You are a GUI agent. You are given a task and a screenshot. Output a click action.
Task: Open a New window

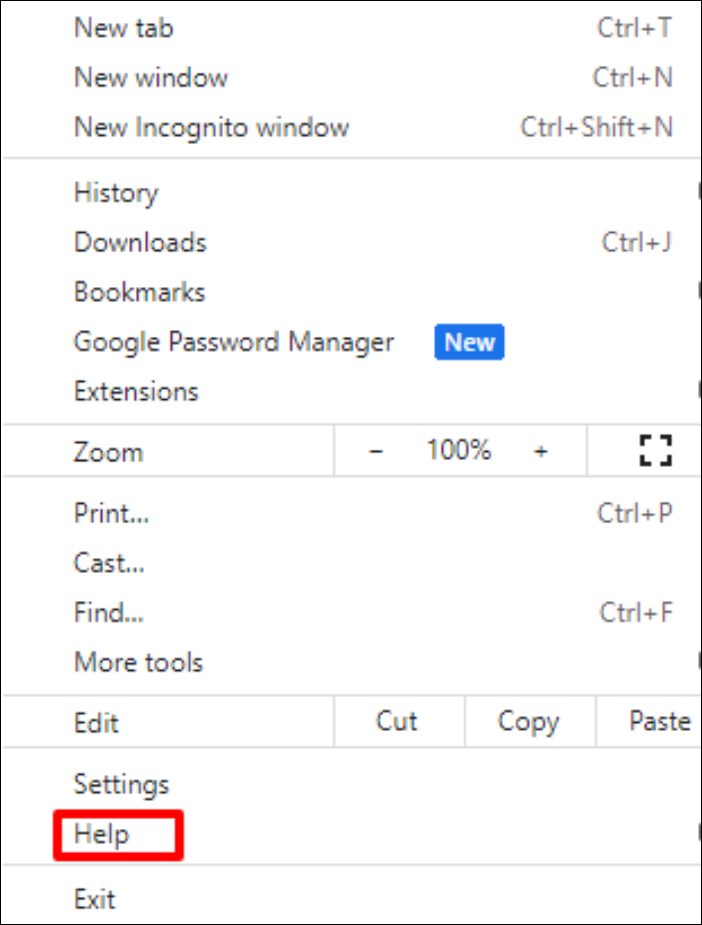151,78
